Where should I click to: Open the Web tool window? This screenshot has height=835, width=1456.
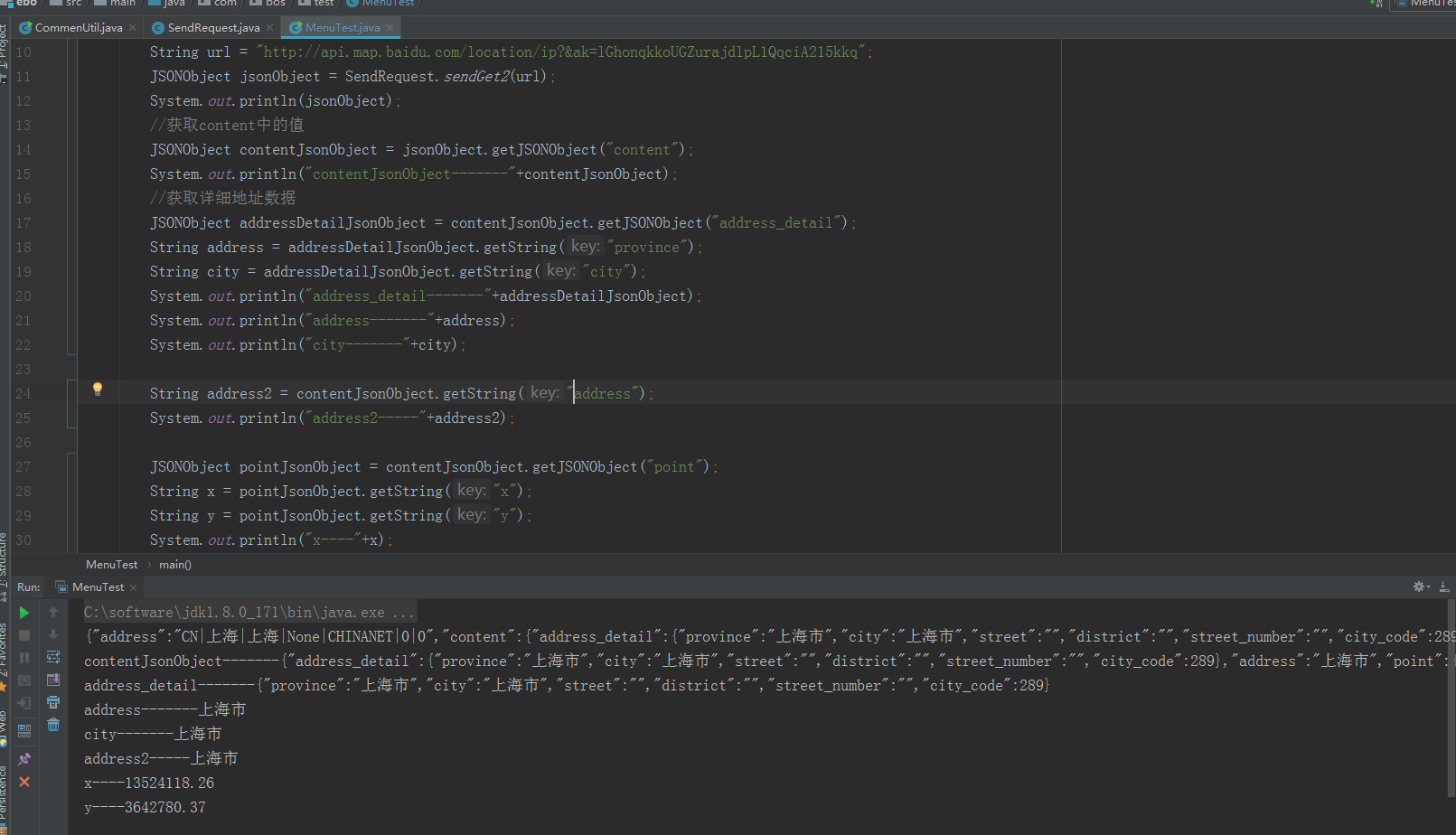point(5,728)
